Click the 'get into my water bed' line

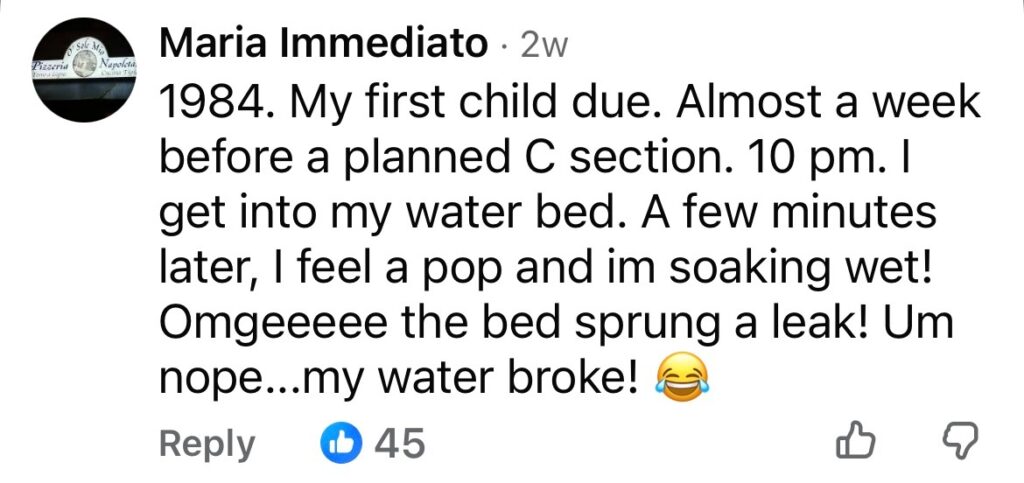pos(546,213)
